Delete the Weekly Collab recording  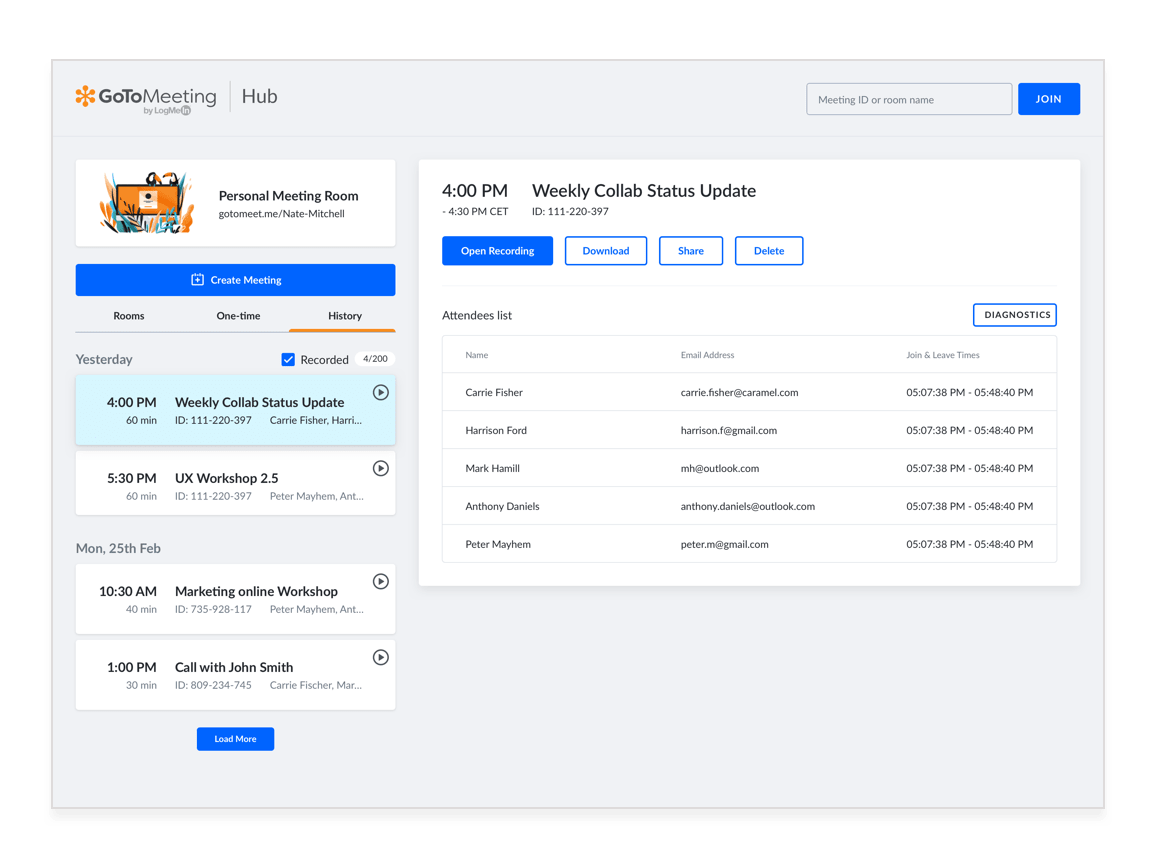(x=769, y=250)
